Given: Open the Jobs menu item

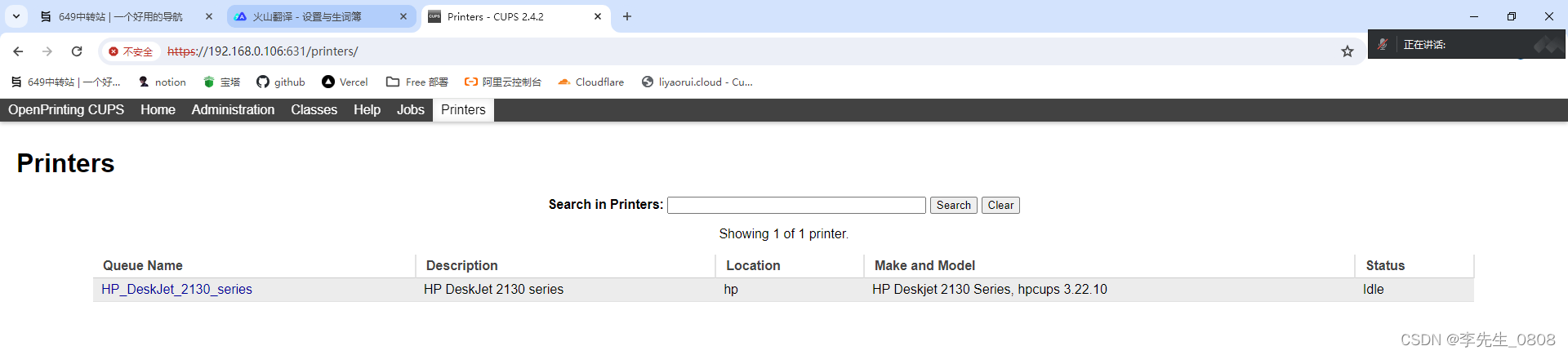Looking at the screenshot, I should [410, 109].
